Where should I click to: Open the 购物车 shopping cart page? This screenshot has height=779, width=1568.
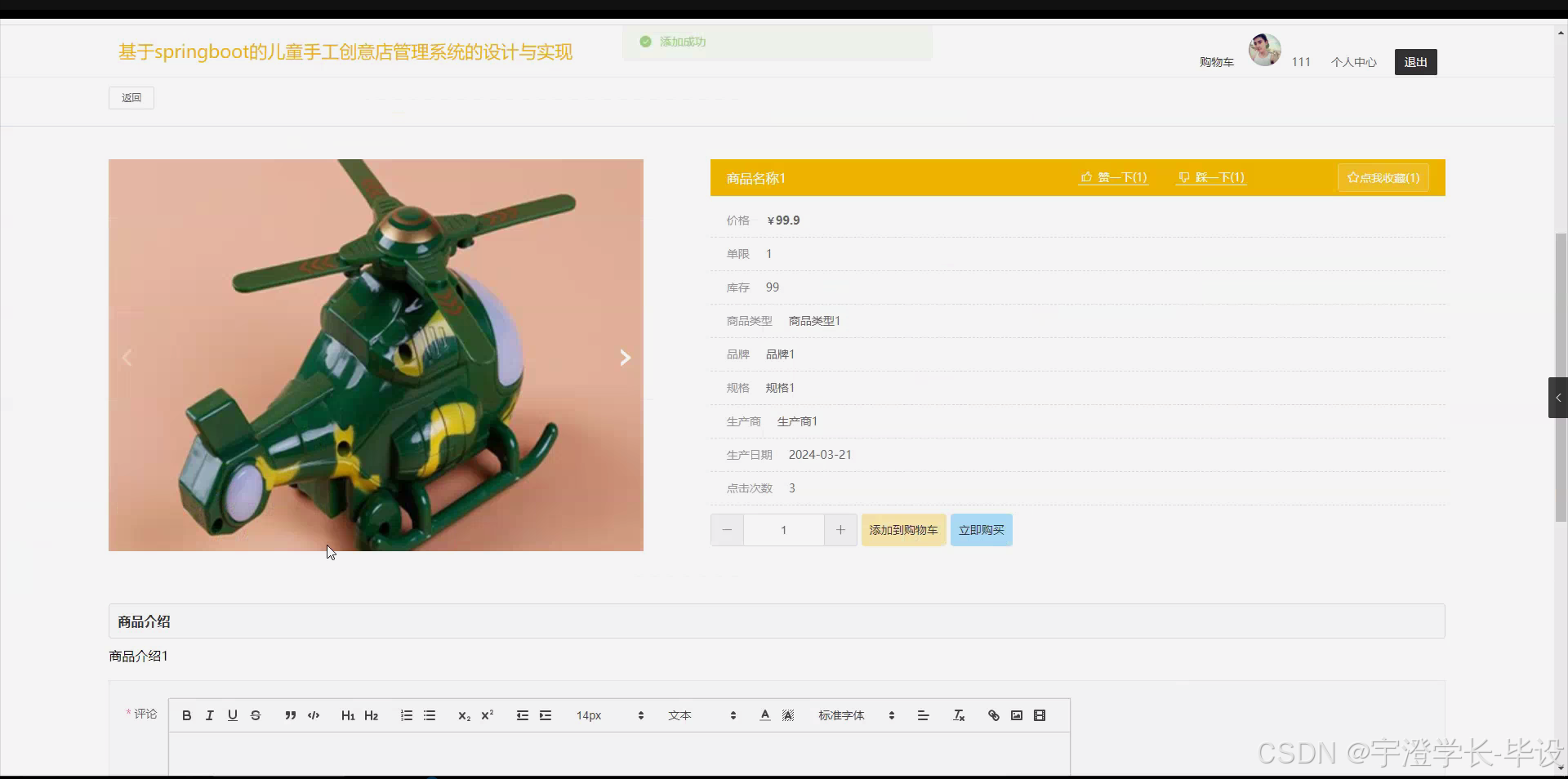(x=1216, y=61)
